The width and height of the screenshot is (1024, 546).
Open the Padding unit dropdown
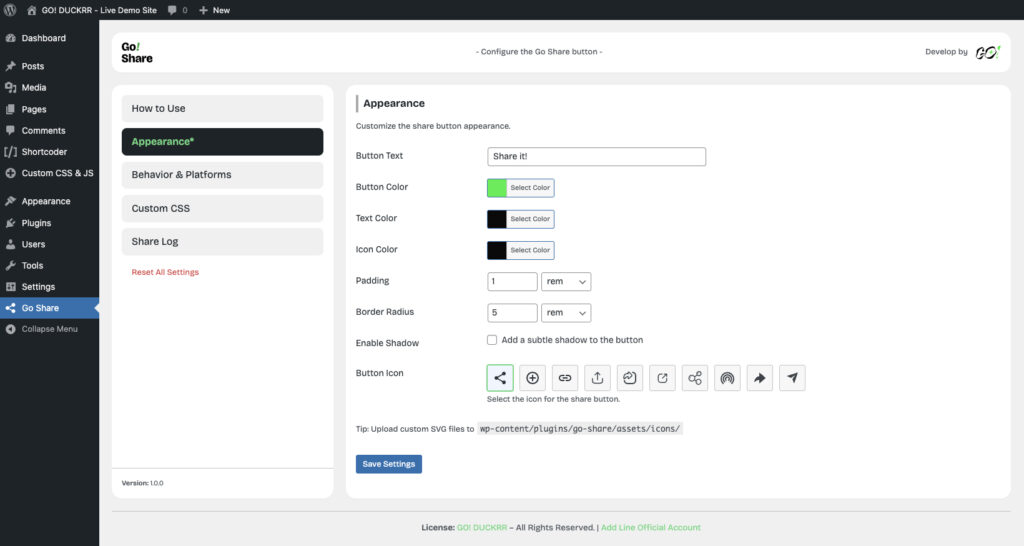click(566, 282)
